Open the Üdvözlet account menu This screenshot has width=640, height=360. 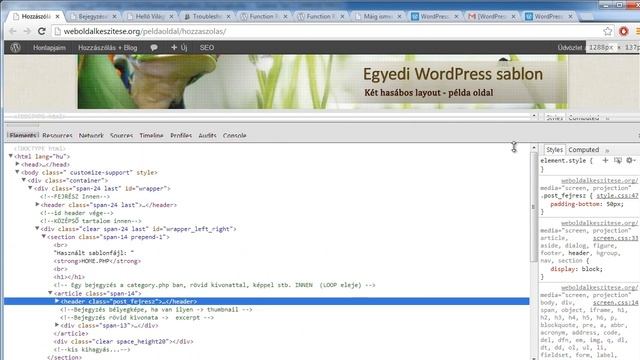570,48
